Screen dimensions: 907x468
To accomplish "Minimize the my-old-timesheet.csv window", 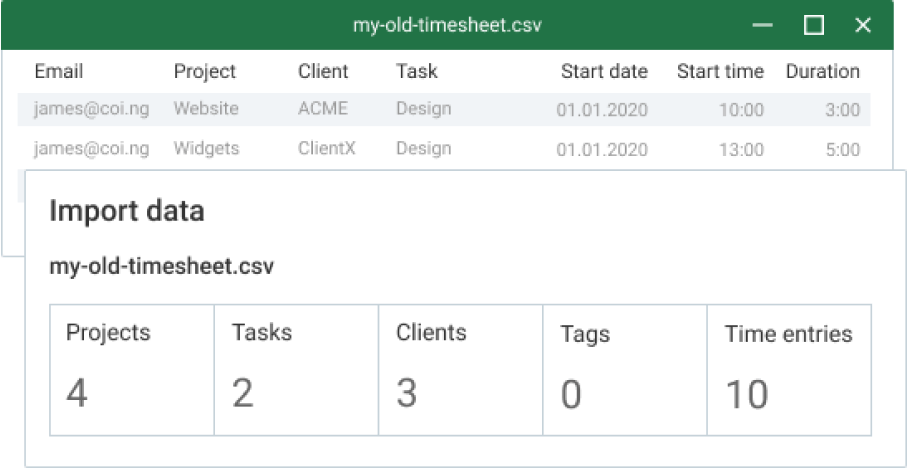I will [x=763, y=26].
